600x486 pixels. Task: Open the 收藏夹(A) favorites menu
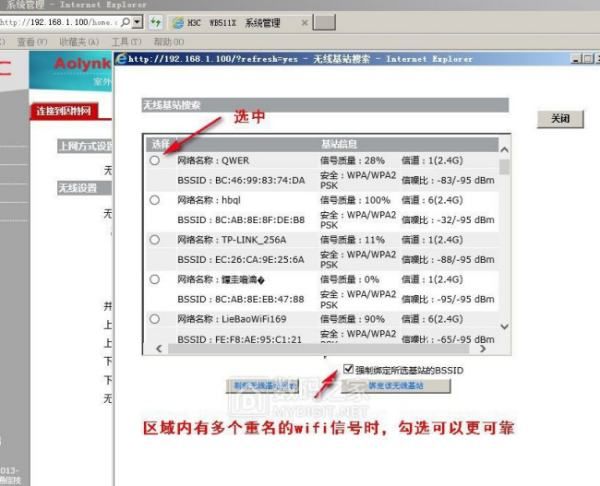pos(78,42)
